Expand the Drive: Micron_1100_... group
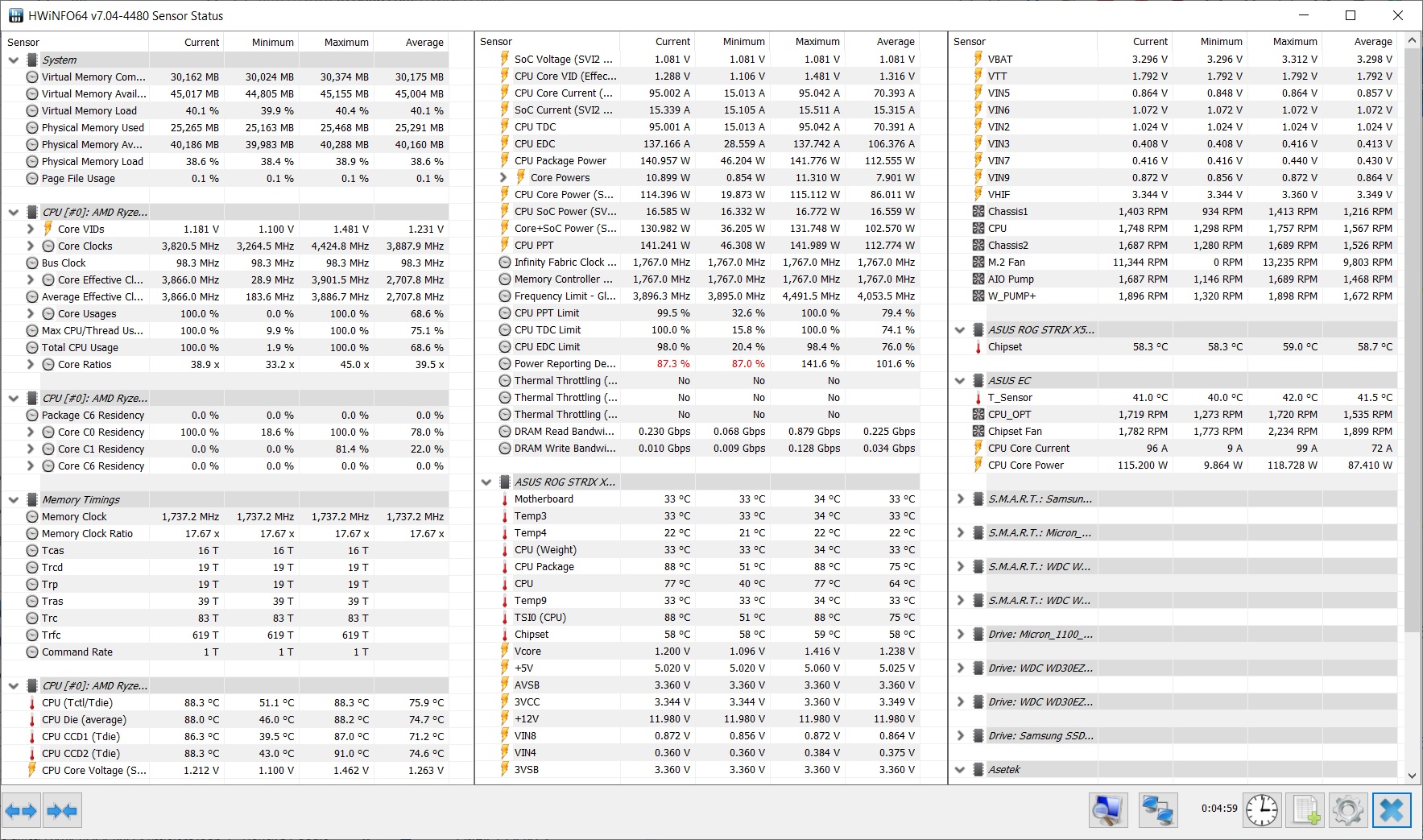The image size is (1423, 840). click(x=960, y=635)
